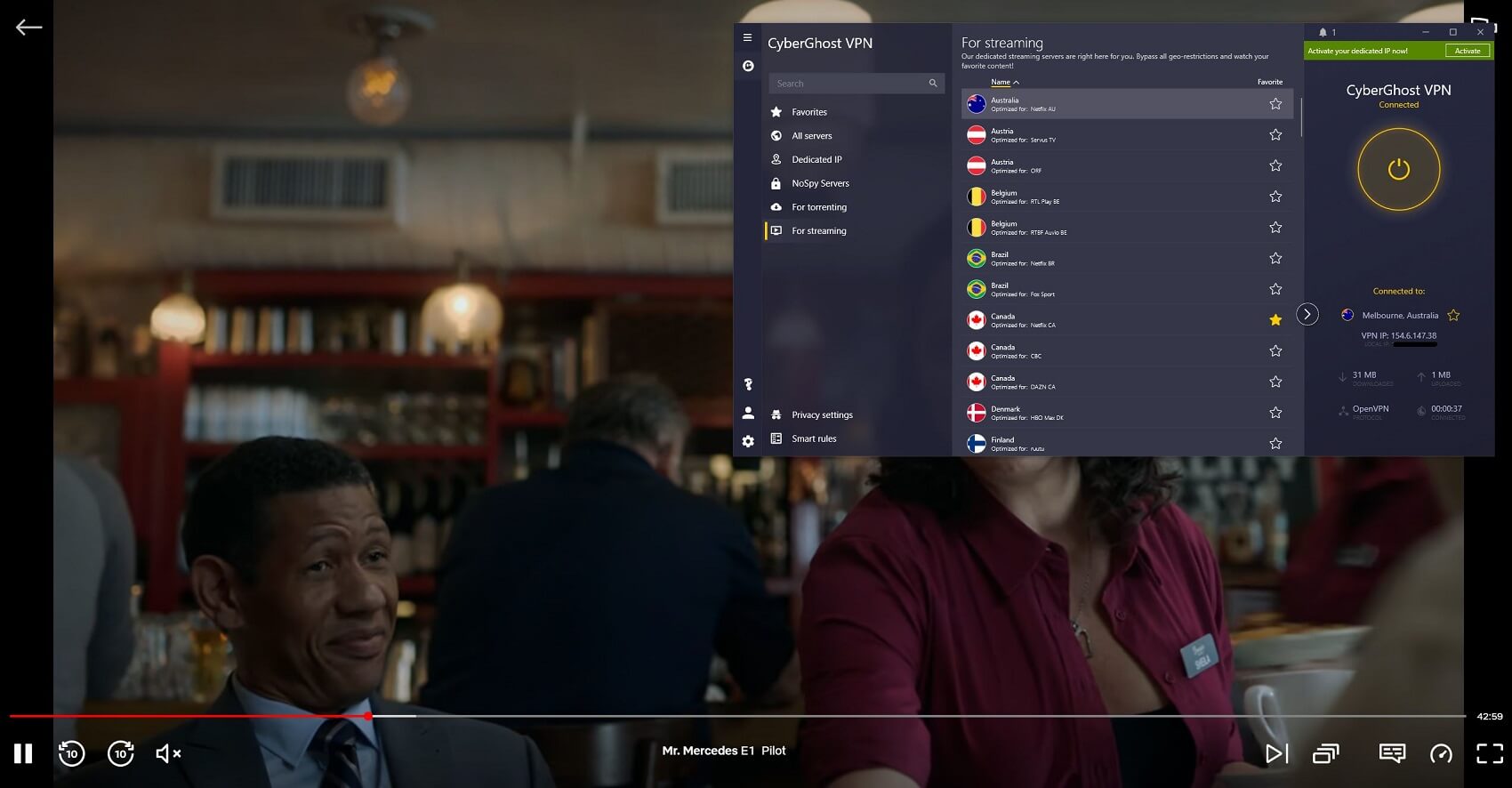This screenshot has height=788, width=1512.
Task: Click connected location Melbourne, Australia
Action: tap(1400, 315)
